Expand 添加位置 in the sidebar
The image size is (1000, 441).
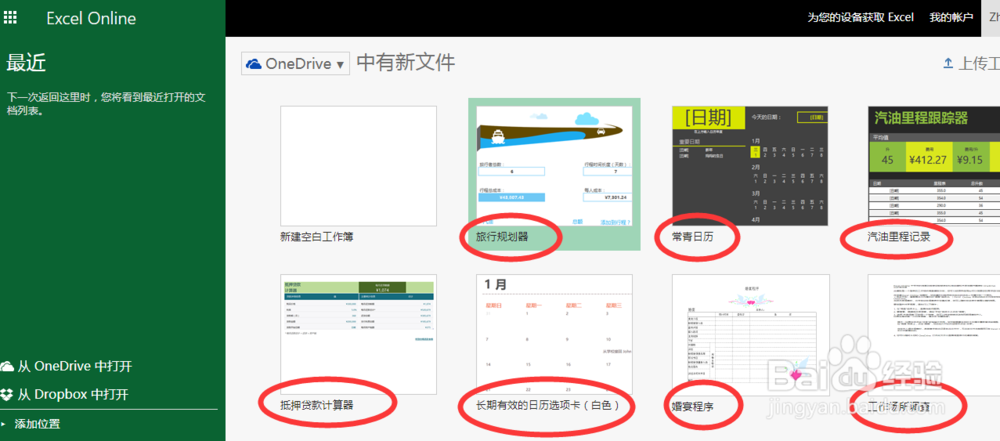click(38, 424)
